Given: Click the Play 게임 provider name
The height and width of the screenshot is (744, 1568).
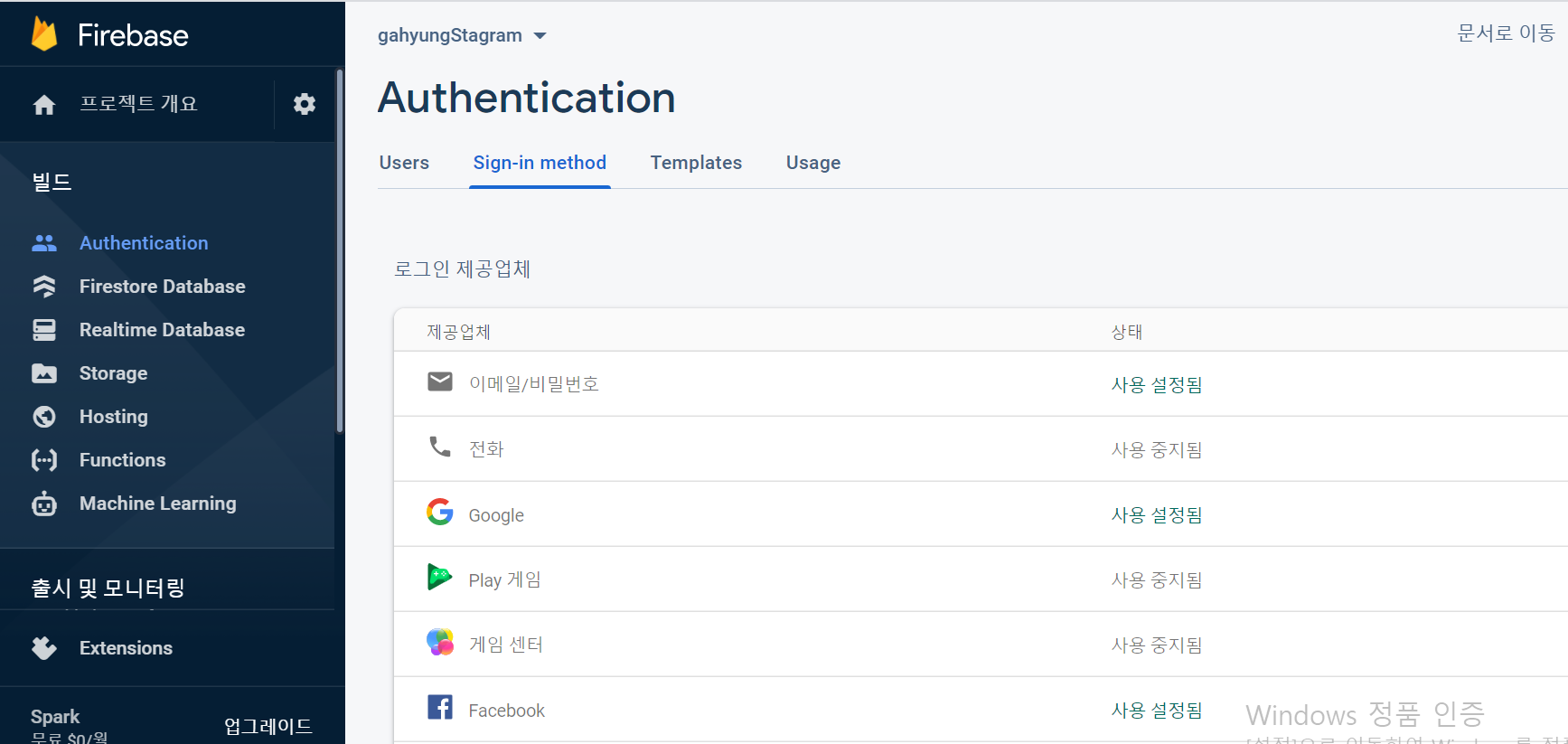Looking at the screenshot, I should point(504,580).
